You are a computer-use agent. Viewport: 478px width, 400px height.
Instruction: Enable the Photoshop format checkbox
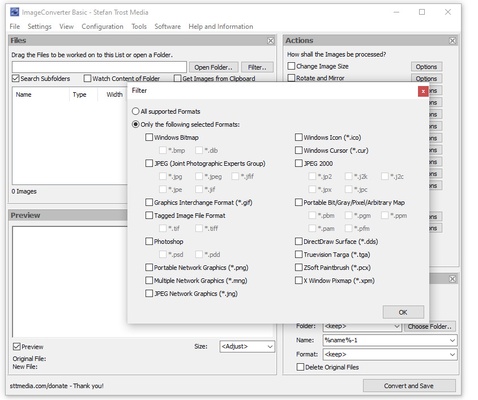(149, 241)
